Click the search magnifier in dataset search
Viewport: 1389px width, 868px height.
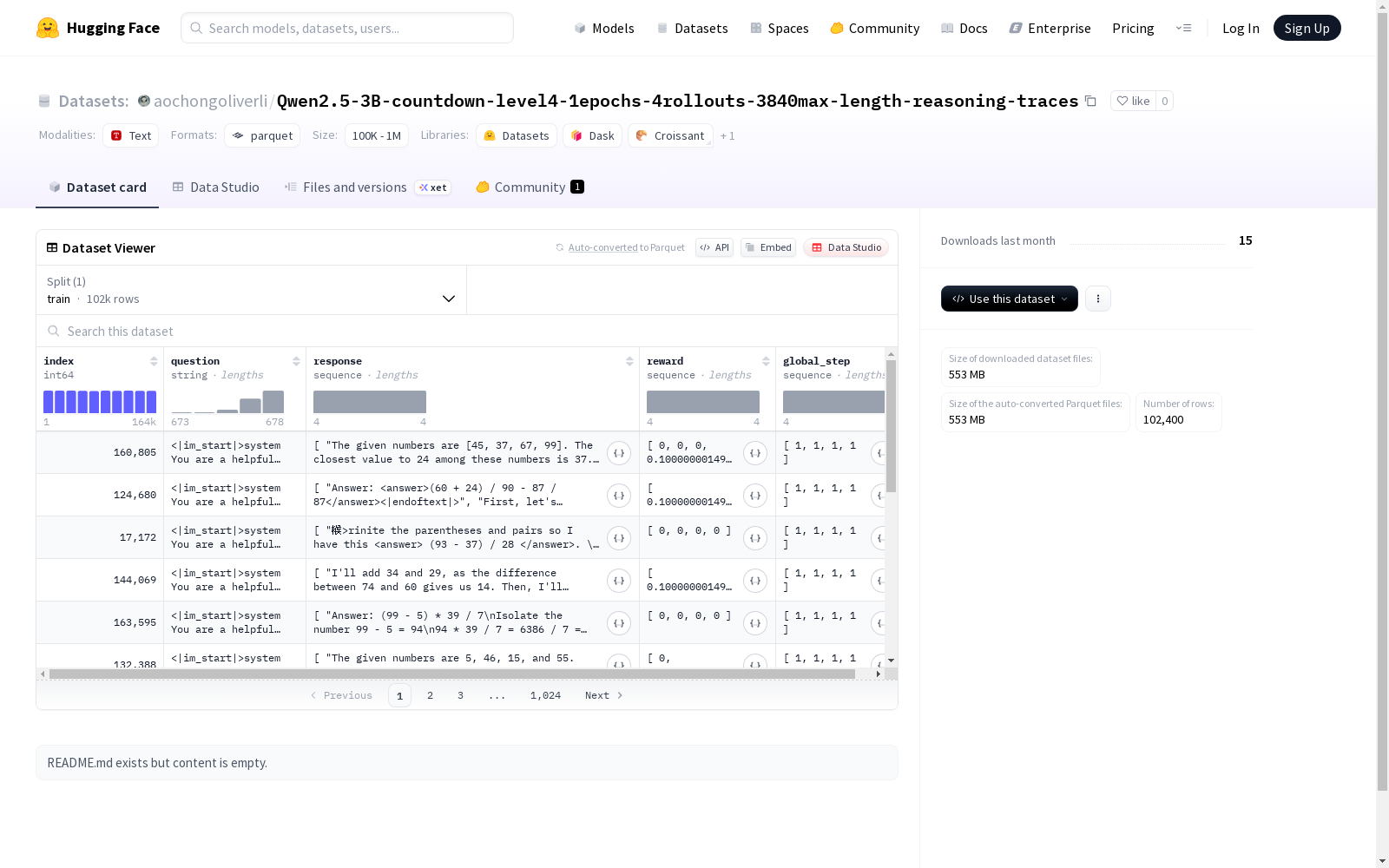coord(54,331)
